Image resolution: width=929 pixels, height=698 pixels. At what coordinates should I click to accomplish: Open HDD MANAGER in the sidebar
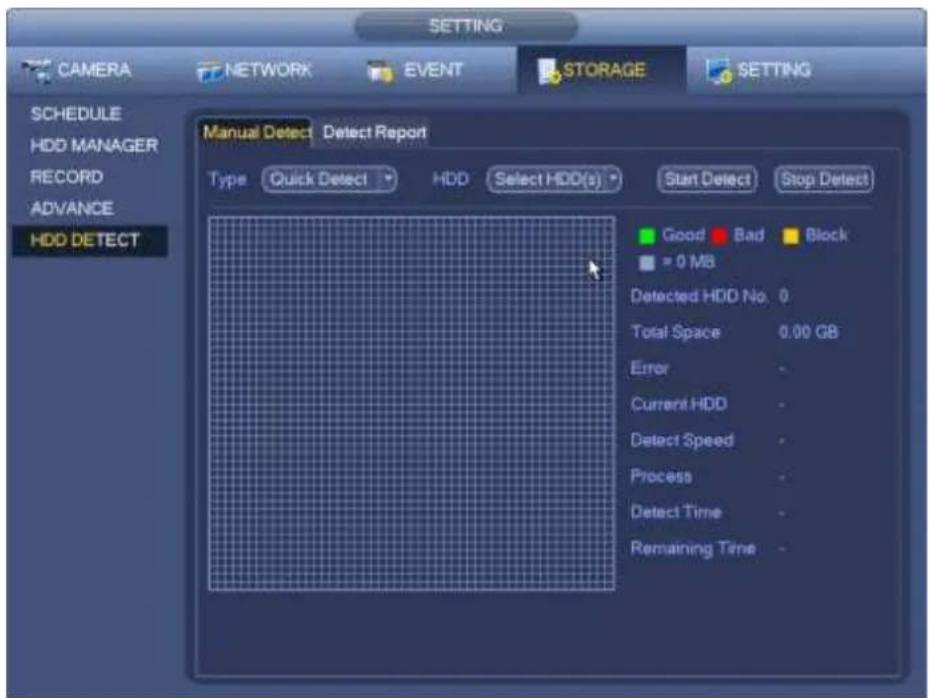click(x=94, y=145)
